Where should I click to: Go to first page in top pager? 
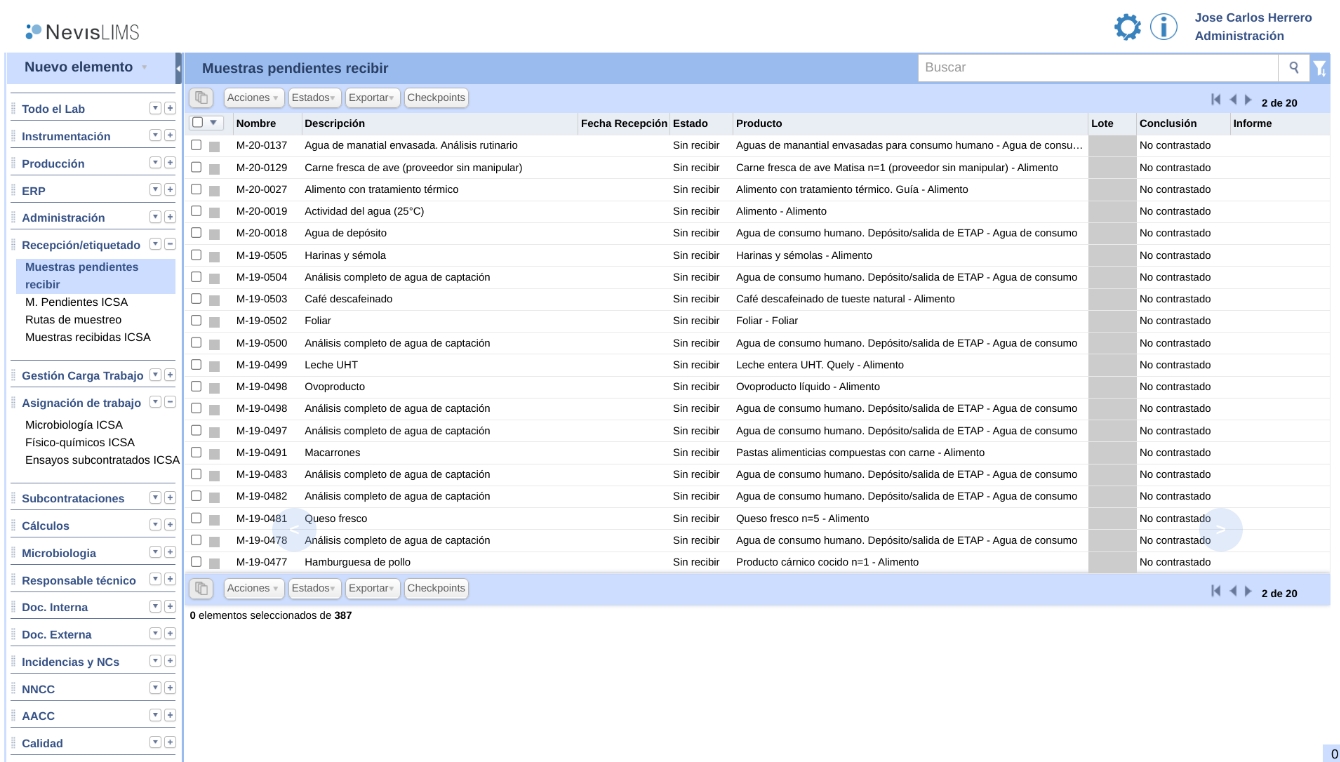click(1216, 99)
